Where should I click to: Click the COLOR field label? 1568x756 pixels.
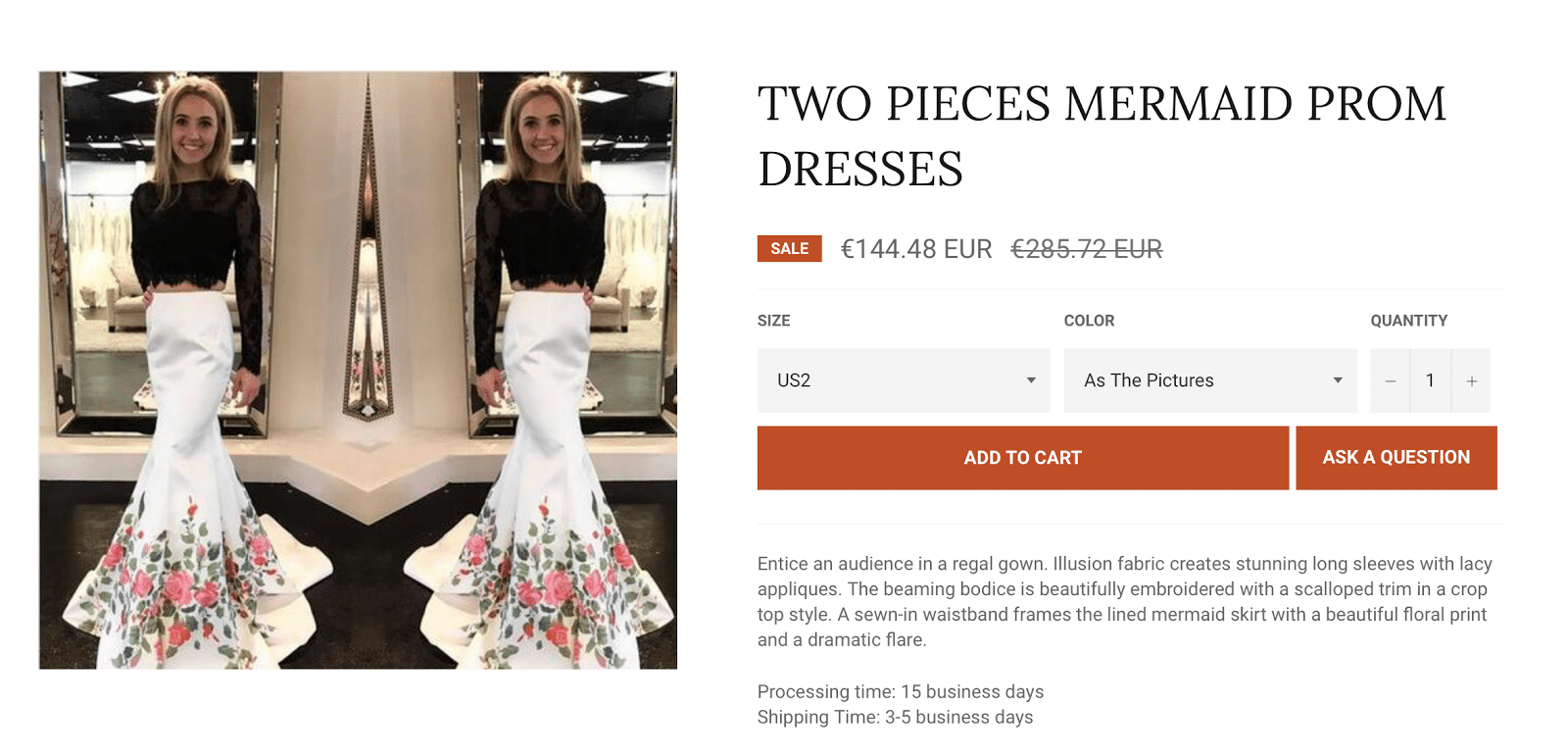[x=1089, y=321]
